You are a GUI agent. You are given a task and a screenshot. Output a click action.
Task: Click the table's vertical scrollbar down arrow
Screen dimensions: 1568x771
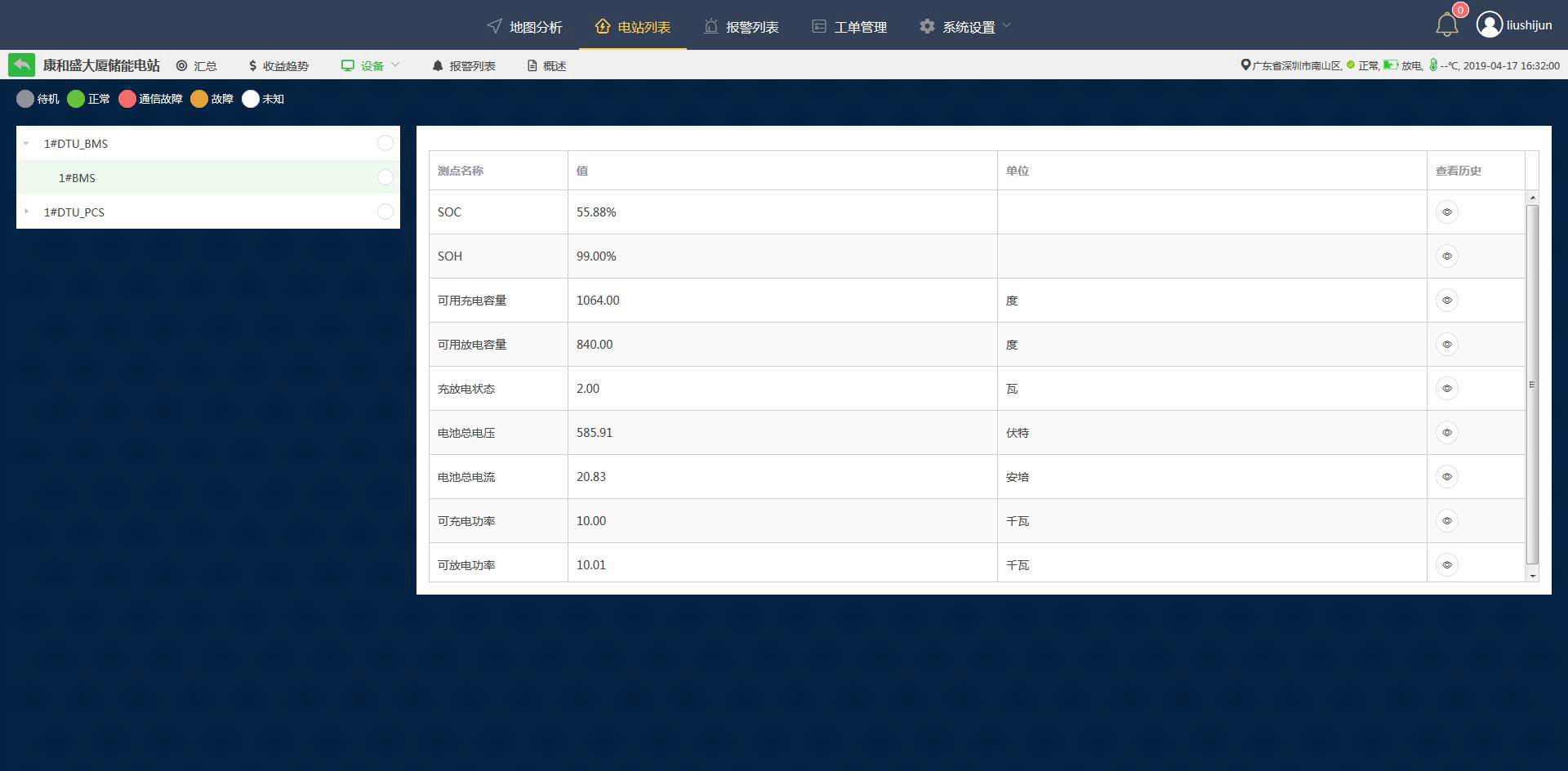tap(1532, 576)
